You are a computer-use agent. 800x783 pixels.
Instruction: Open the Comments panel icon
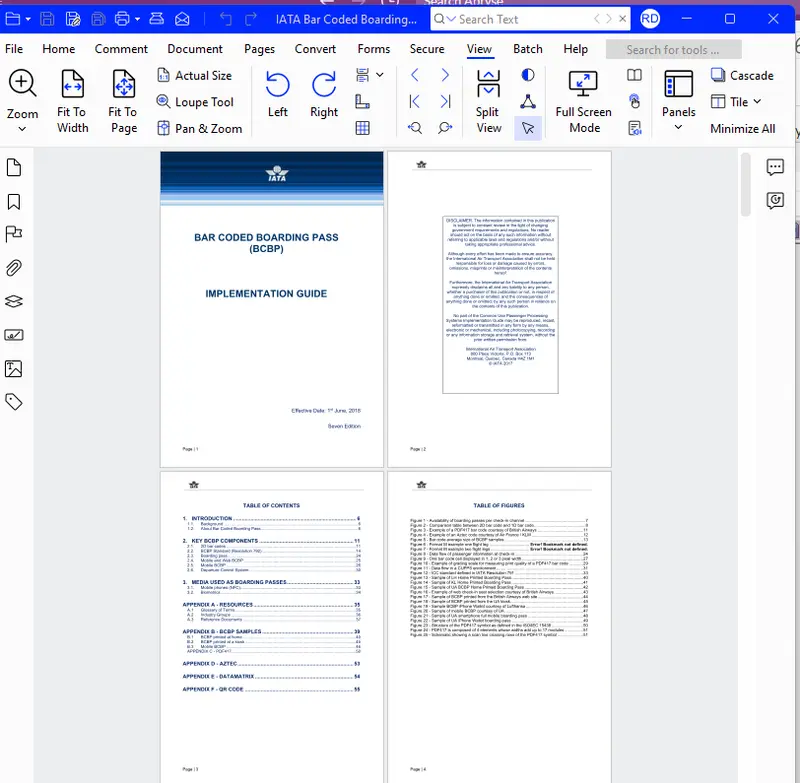(775, 167)
